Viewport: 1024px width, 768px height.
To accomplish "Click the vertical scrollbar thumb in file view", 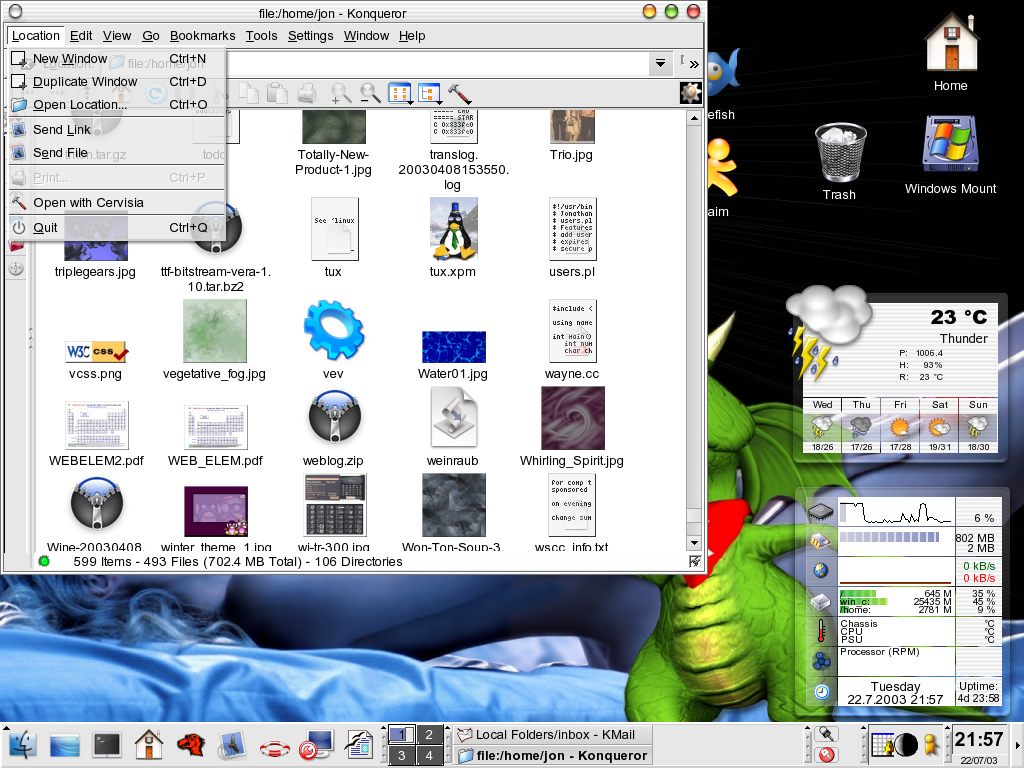I will 694,515.
